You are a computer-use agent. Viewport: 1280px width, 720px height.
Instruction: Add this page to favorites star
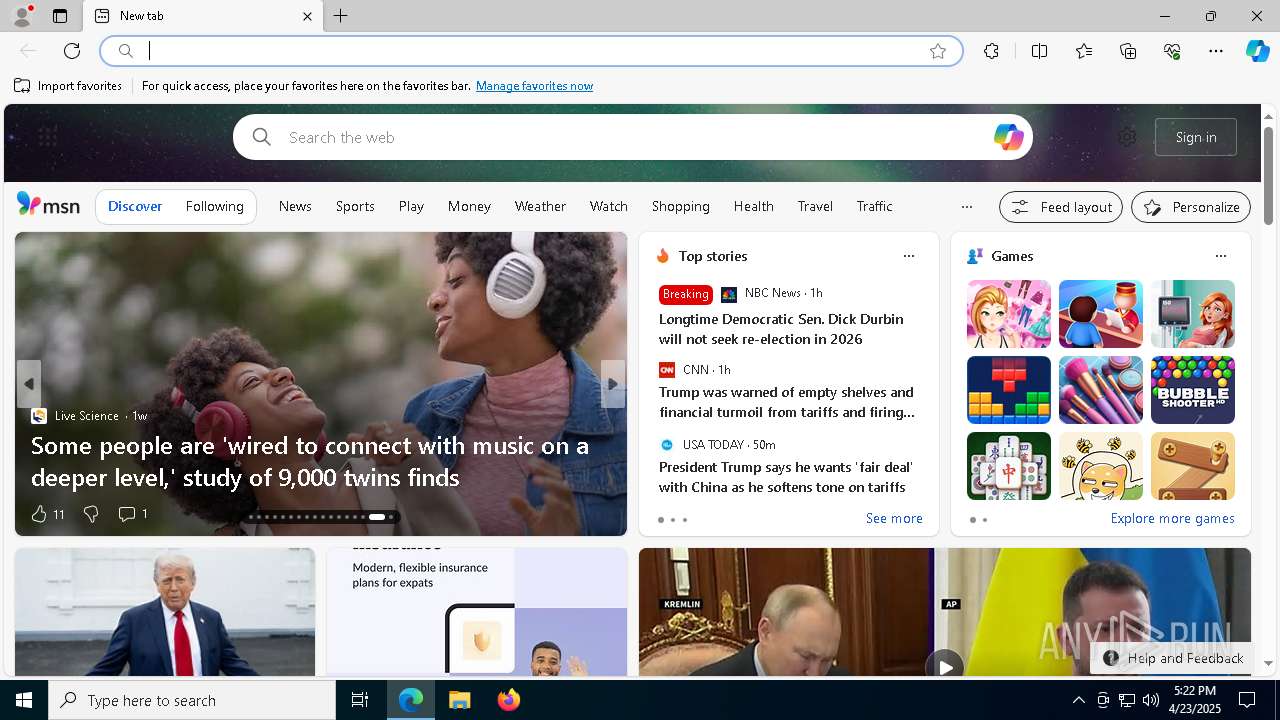(938, 51)
